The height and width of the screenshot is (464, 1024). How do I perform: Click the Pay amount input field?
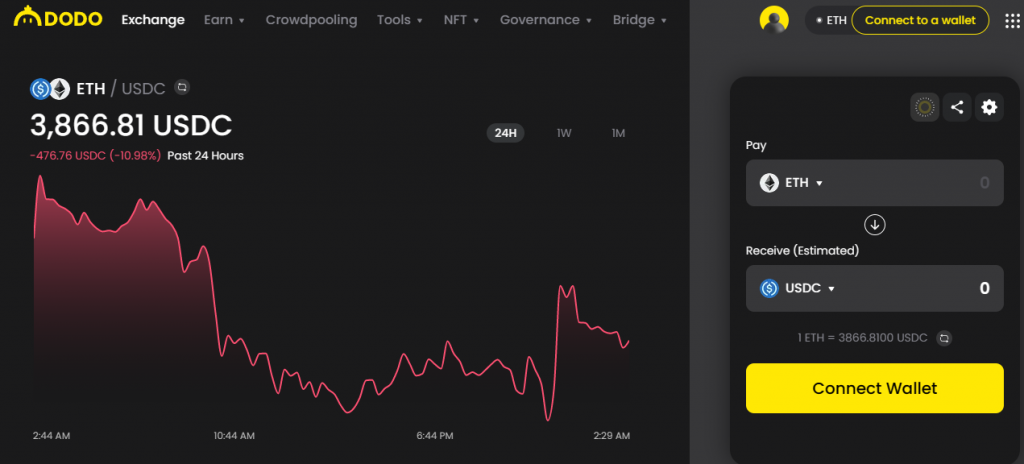[x=920, y=183]
